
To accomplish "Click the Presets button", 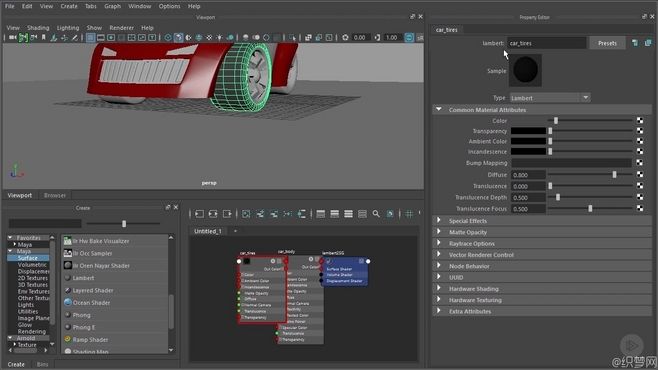I will (x=607, y=43).
